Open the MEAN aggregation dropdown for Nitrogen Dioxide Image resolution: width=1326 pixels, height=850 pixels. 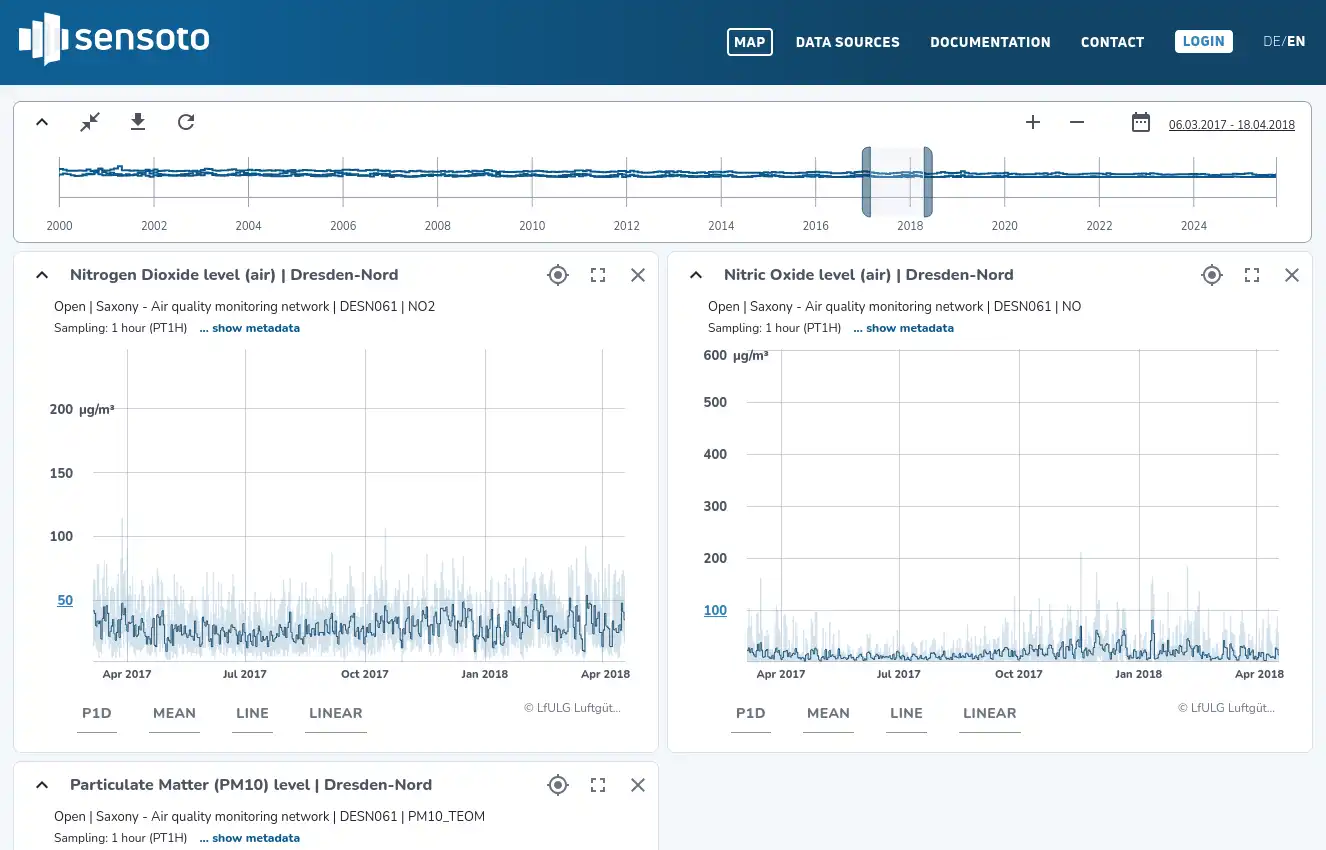coord(174,713)
